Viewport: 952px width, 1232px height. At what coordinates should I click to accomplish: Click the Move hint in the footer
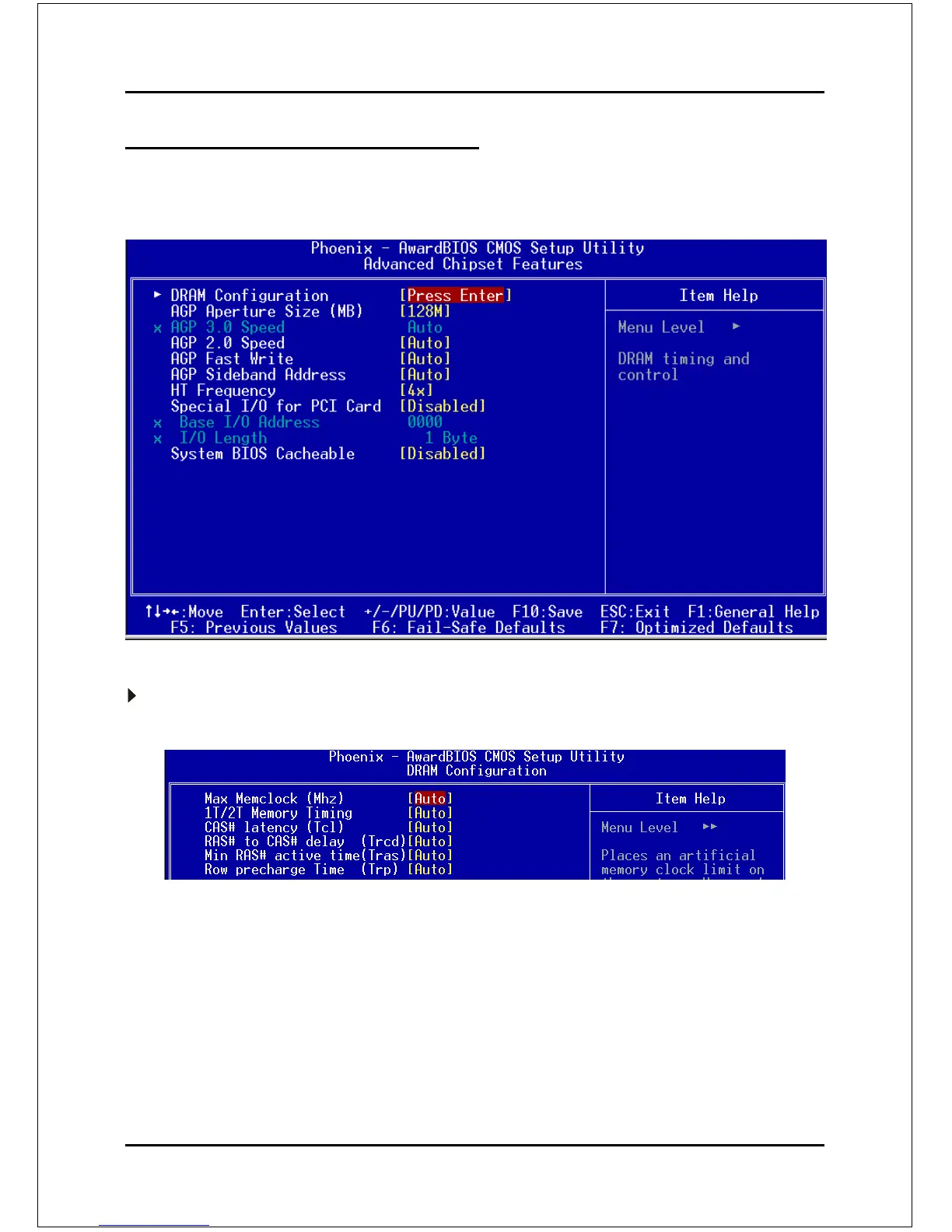184,612
